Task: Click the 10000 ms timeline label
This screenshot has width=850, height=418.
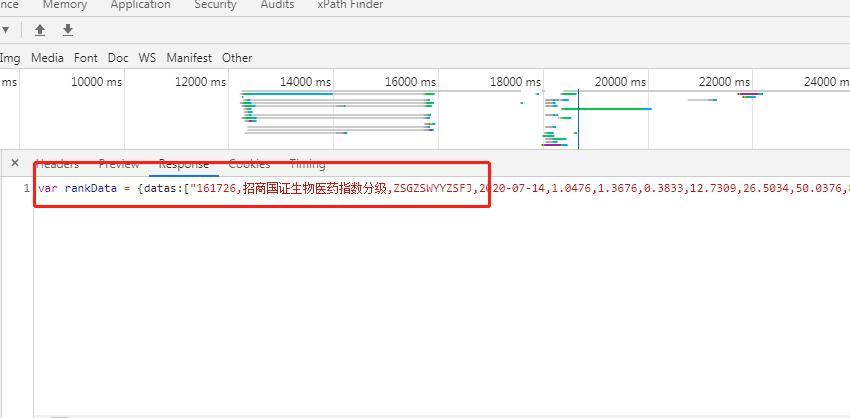Action: pyautogui.click(x=96, y=82)
